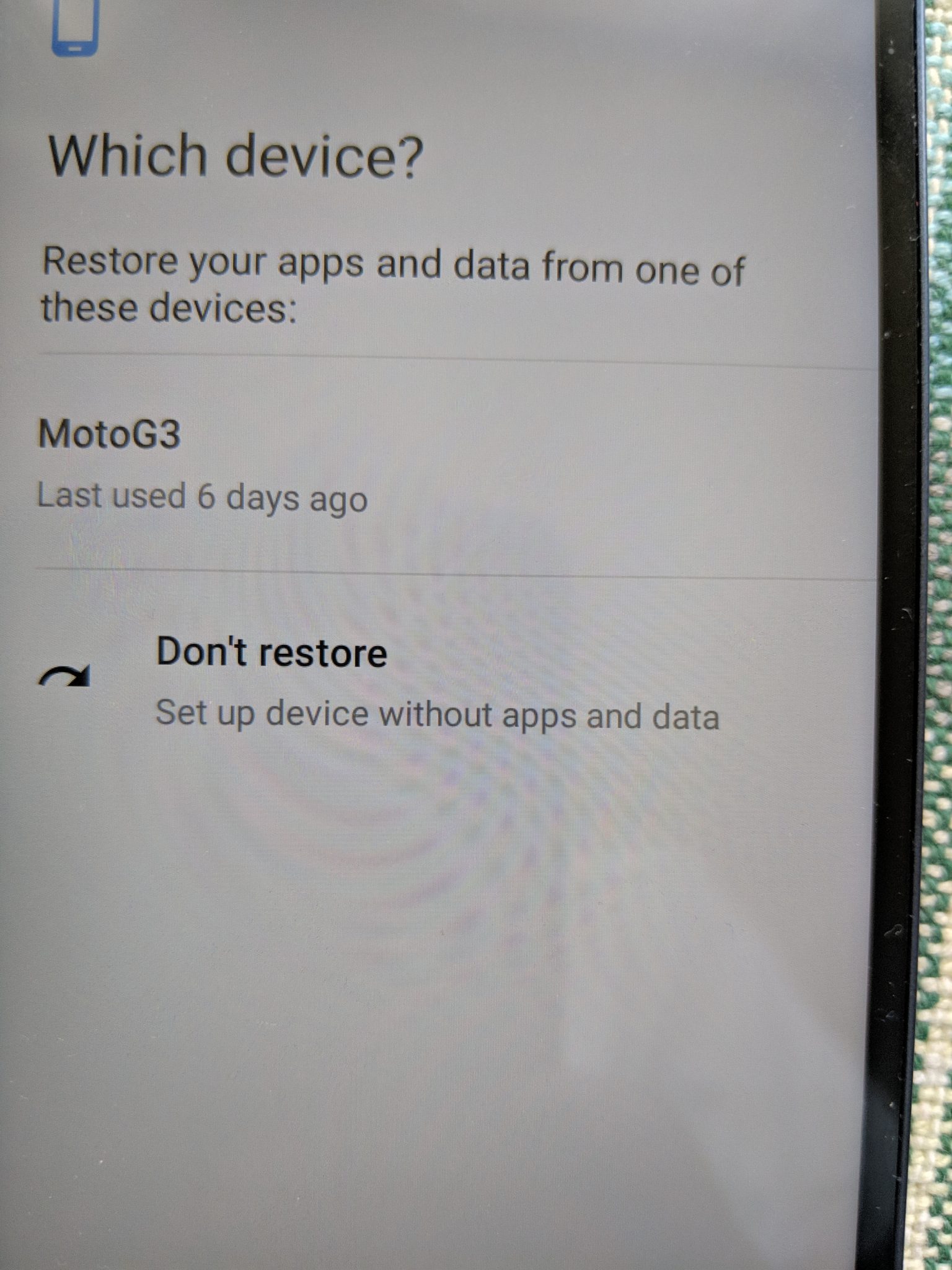Viewport: 952px width, 1270px height.
Task: Click the curved arrow icon beside Don't restore
Action: 65,675
